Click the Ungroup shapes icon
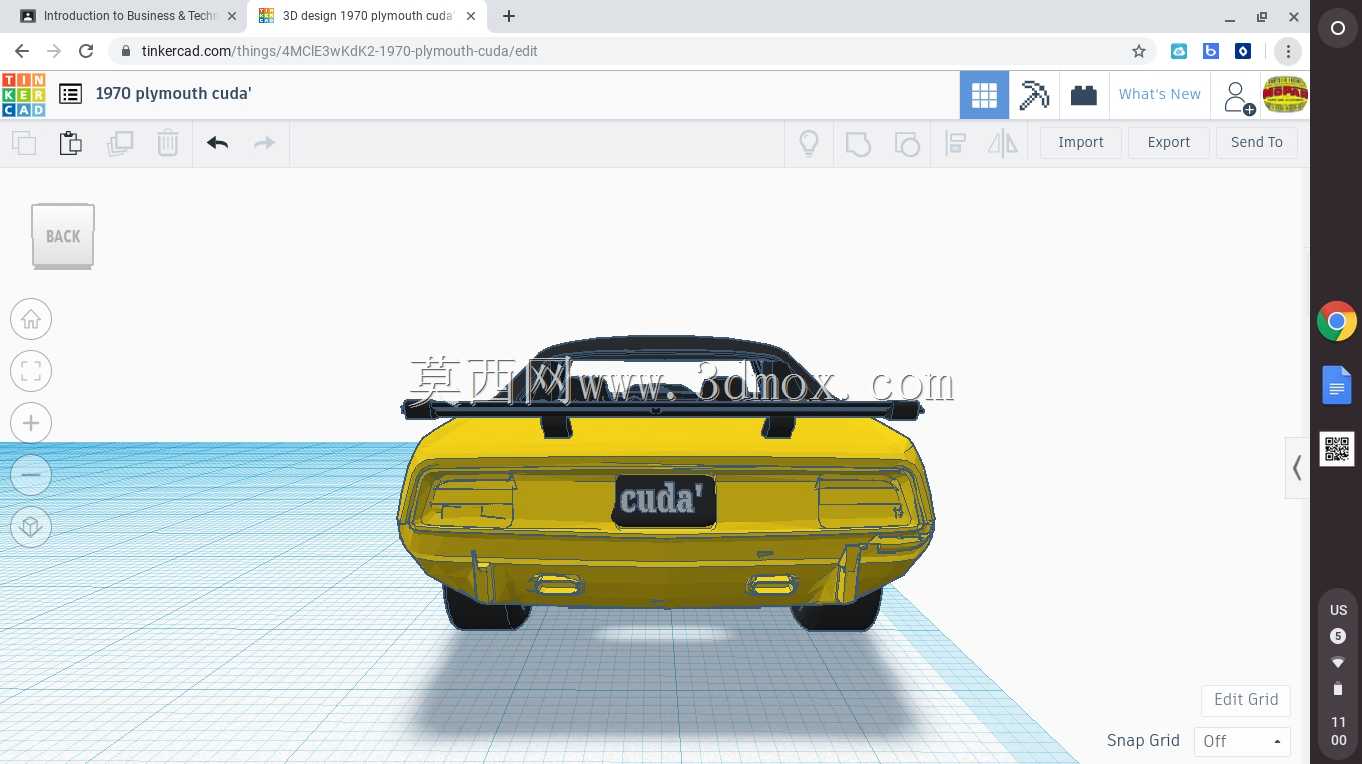The width and height of the screenshot is (1362, 764). pos(907,143)
